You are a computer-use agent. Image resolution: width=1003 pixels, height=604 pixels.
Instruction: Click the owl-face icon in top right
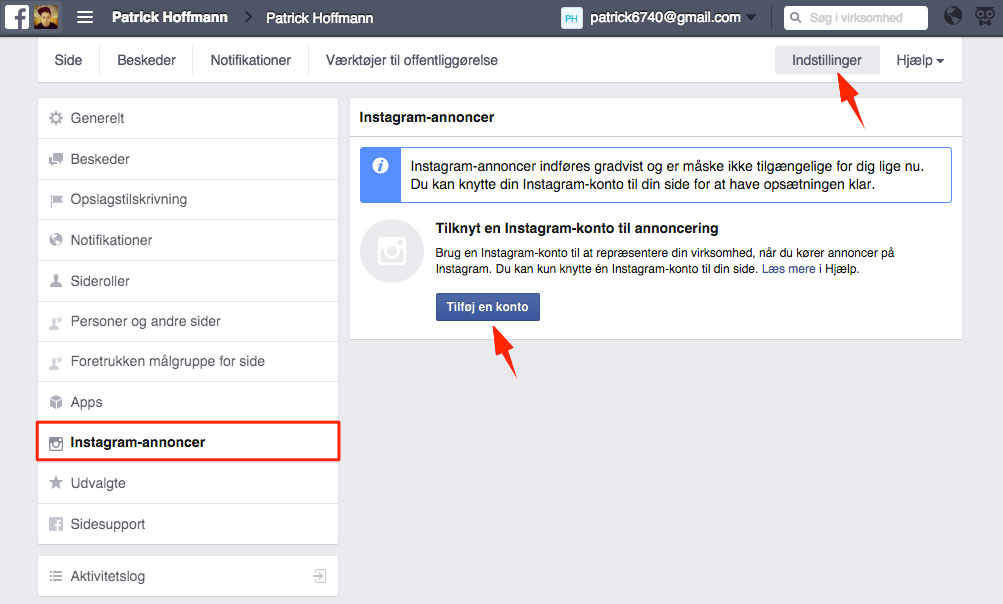pyautogui.click(x=984, y=17)
